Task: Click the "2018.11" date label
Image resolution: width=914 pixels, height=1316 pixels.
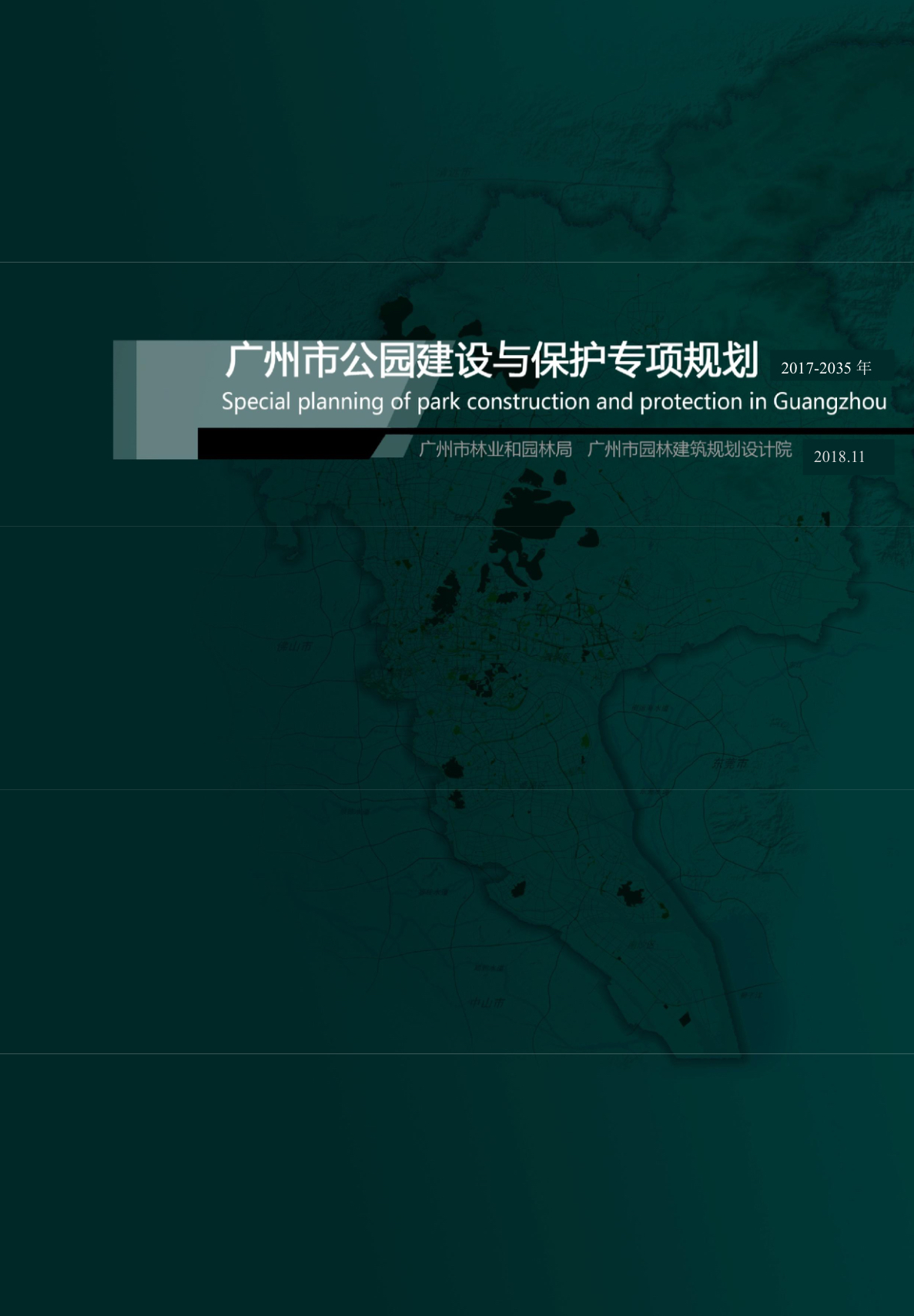Action: point(839,457)
